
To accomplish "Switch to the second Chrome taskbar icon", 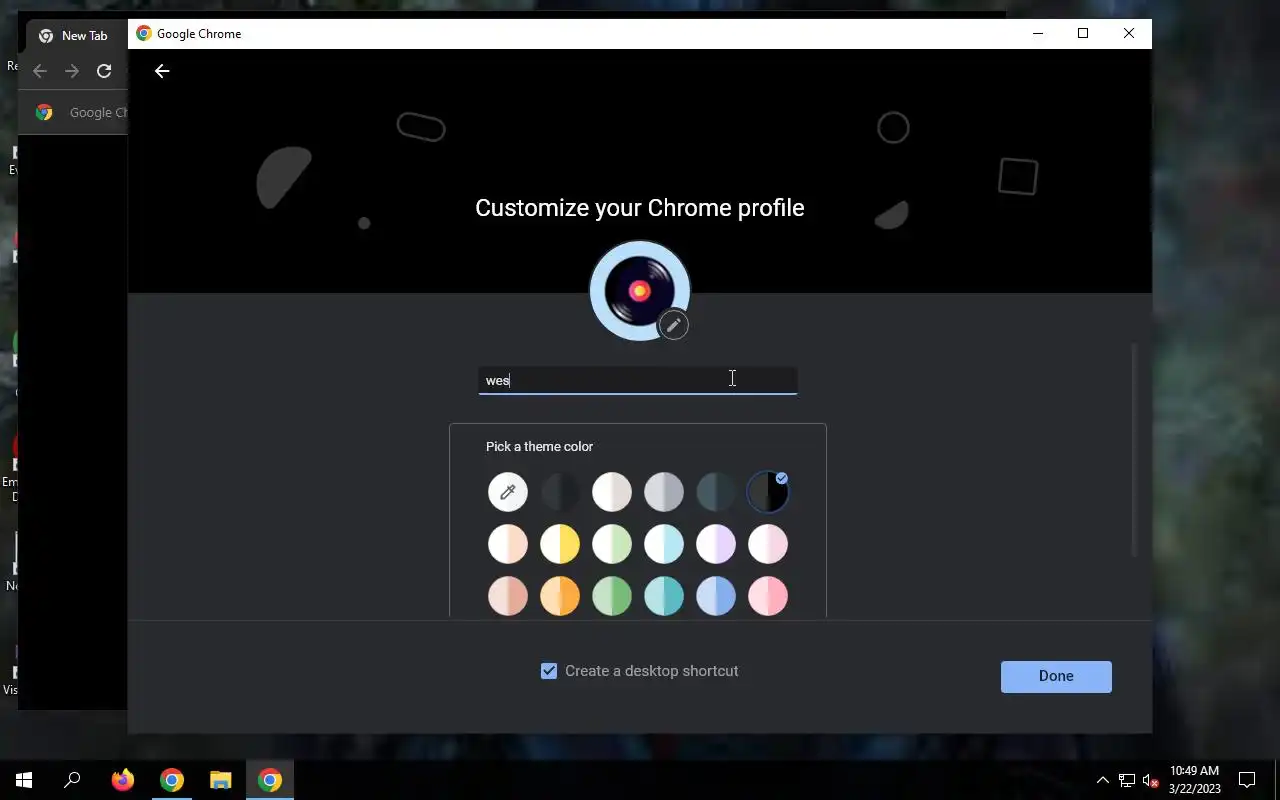I will click(270, 780).
